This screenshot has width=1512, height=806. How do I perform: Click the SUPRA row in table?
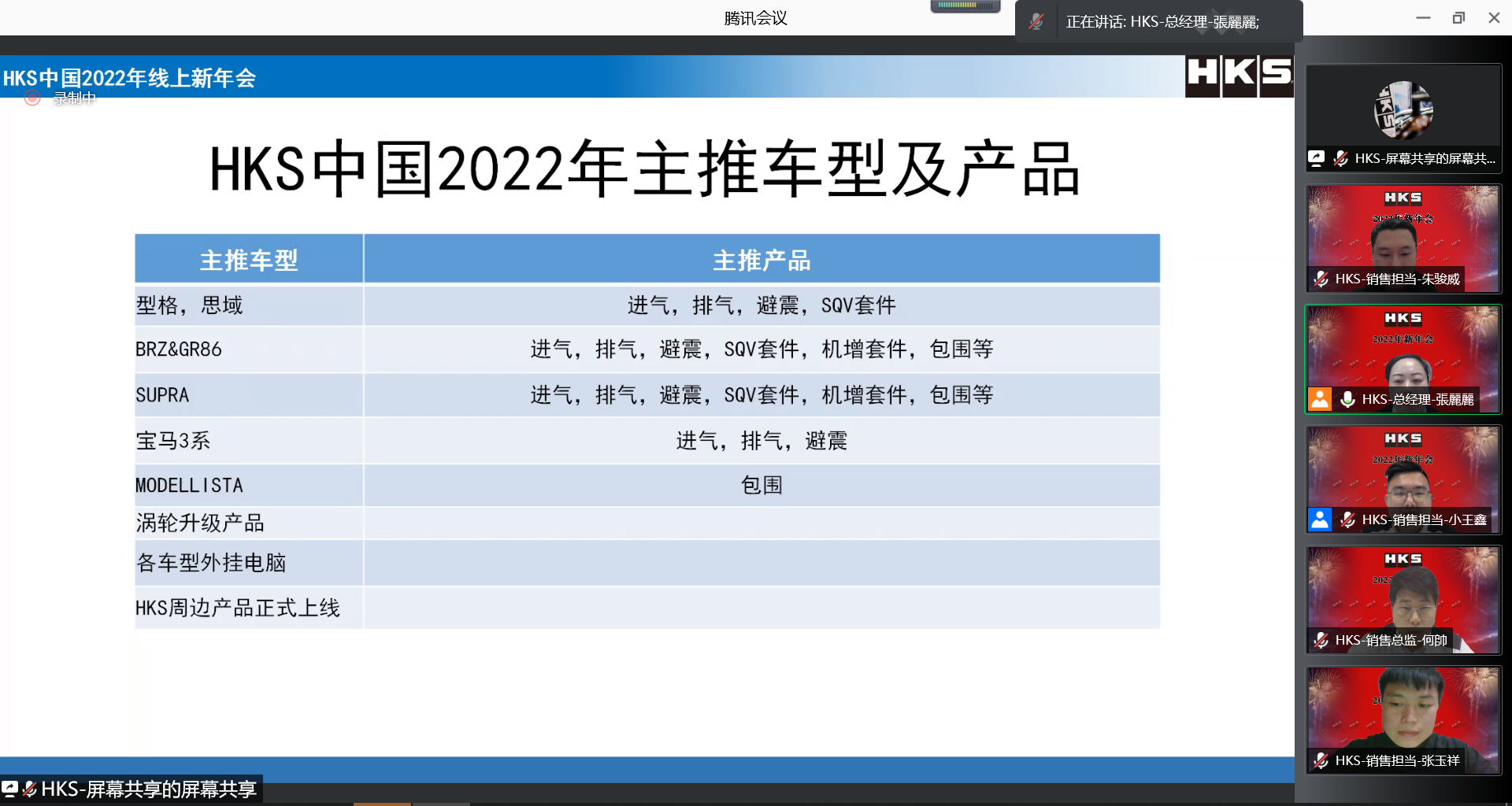(162, 395)
